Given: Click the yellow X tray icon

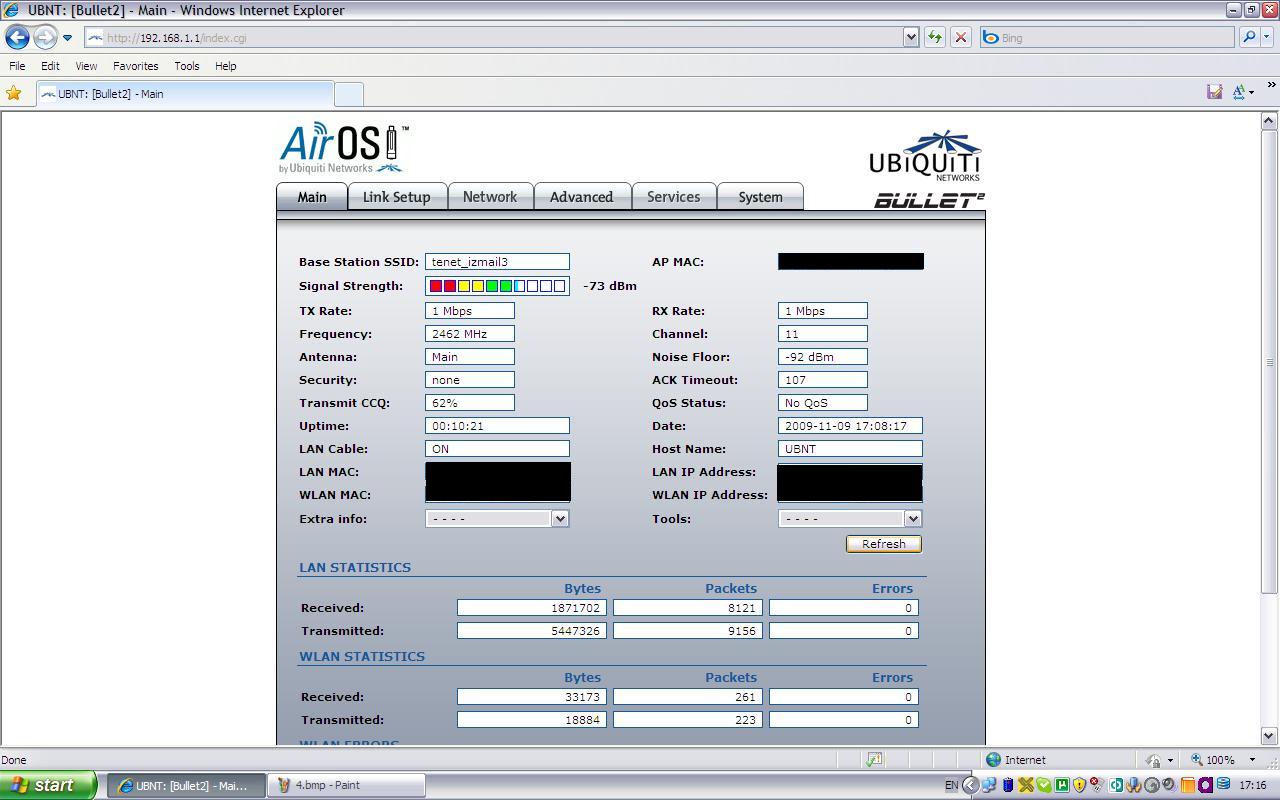Looking at the screenshot, I should pyautogui.click(x=1026, y=785).
